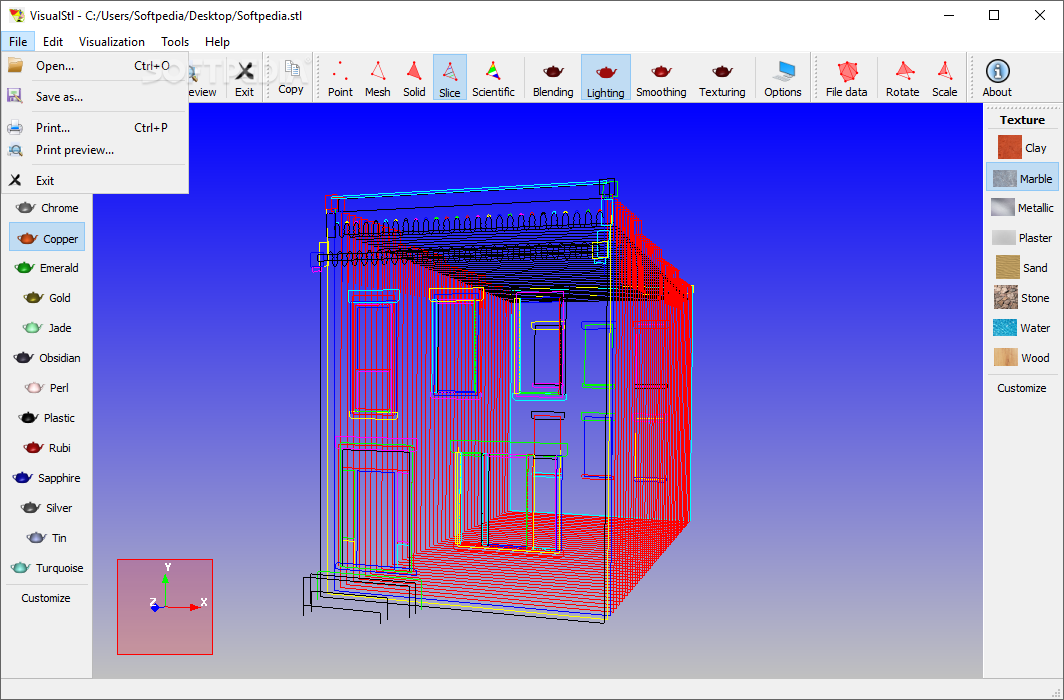1064x700 pixels.
Task: Choose the Rubi material
Action: pyautogui.click(x=47, y=448)
